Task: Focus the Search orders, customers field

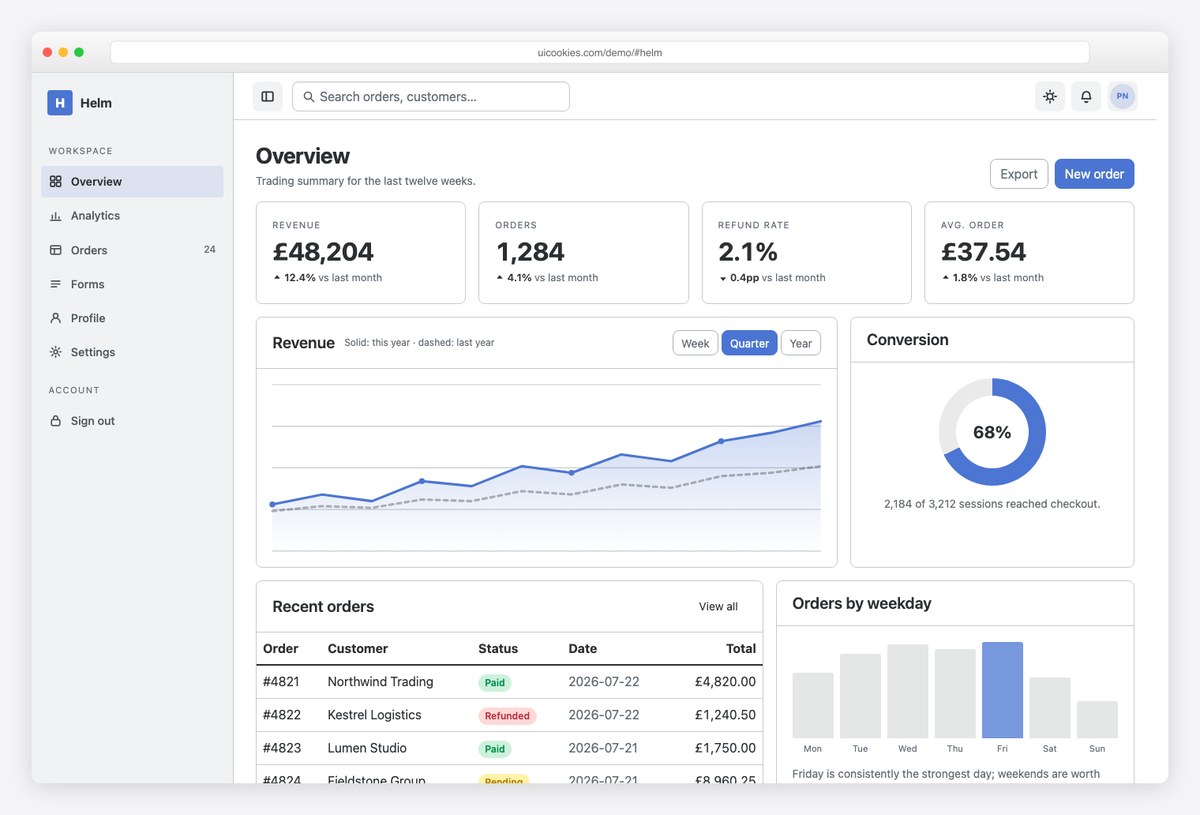Action: (x=431, y=97)
